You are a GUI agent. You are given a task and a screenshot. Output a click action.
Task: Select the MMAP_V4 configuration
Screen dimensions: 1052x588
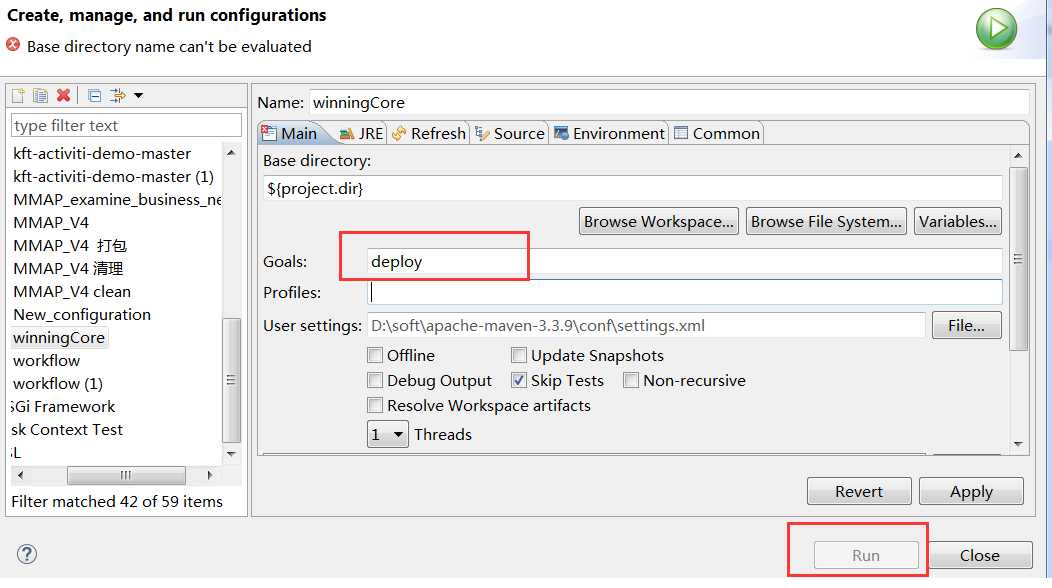click(x=51, y=222)
